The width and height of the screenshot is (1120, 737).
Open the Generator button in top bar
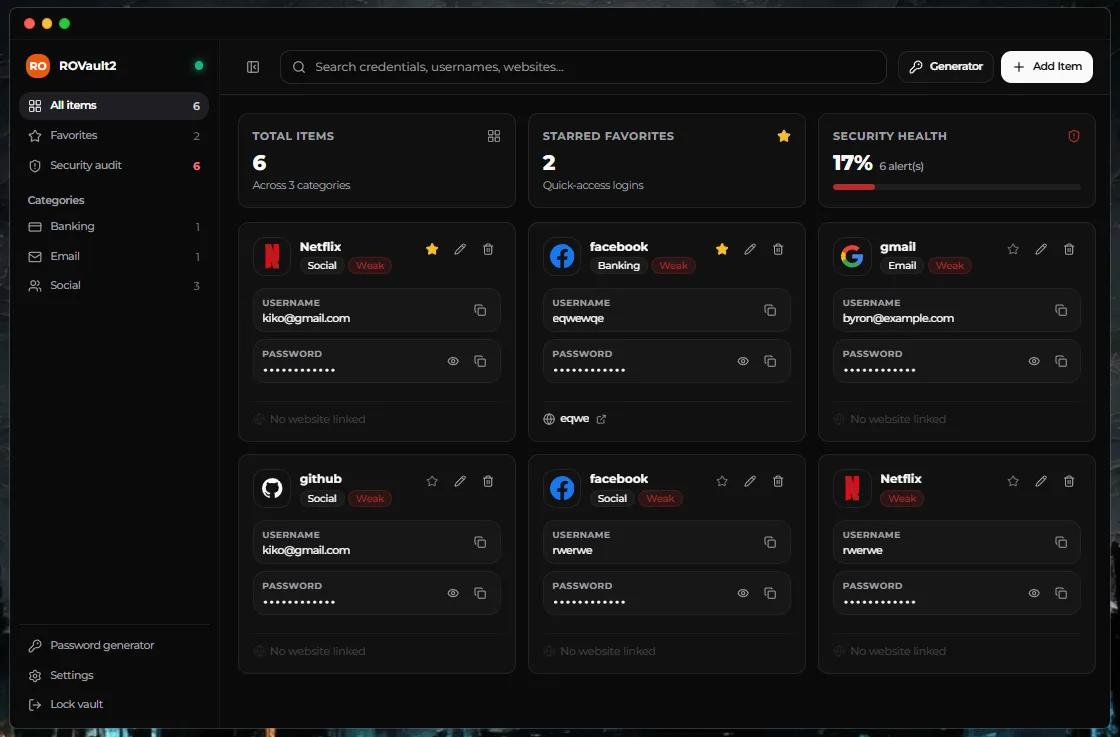pos(946,66)
